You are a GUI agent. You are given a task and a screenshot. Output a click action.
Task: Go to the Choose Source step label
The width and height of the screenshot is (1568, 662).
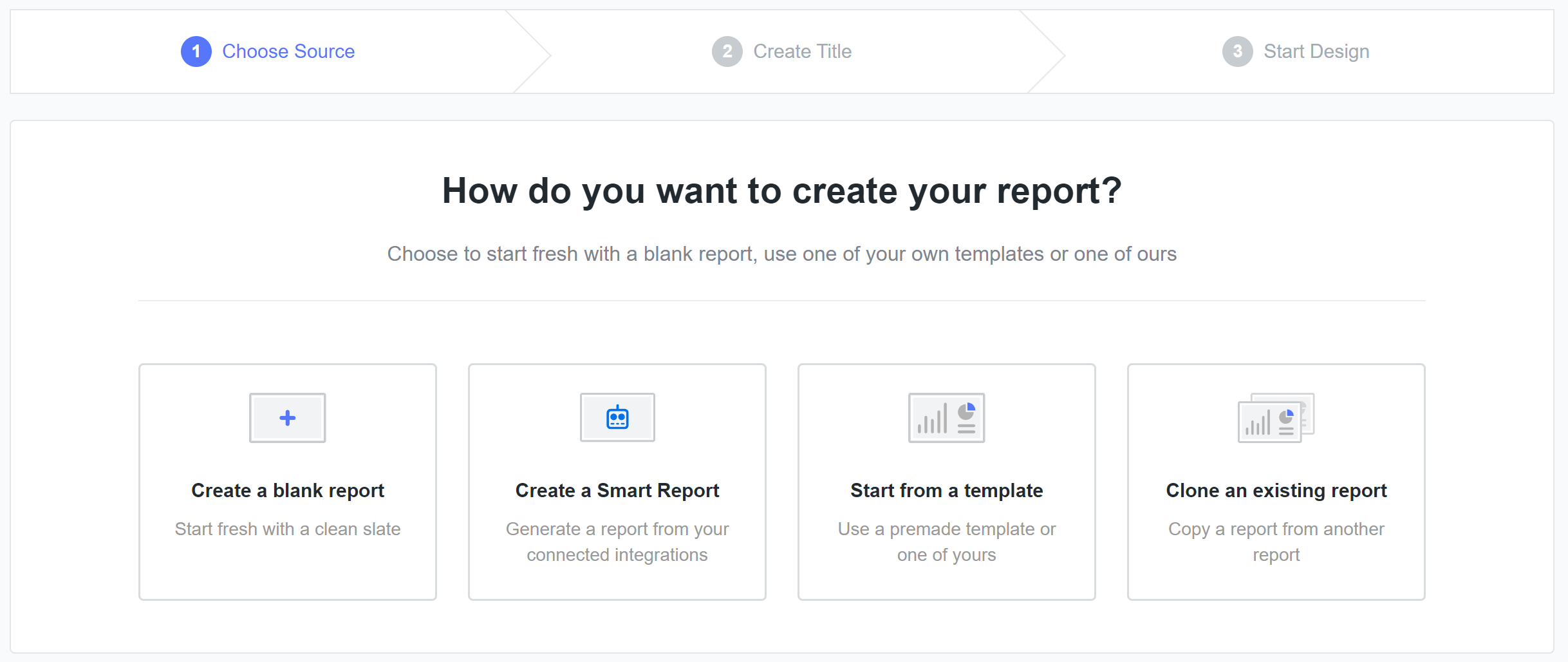pos(288,52)
